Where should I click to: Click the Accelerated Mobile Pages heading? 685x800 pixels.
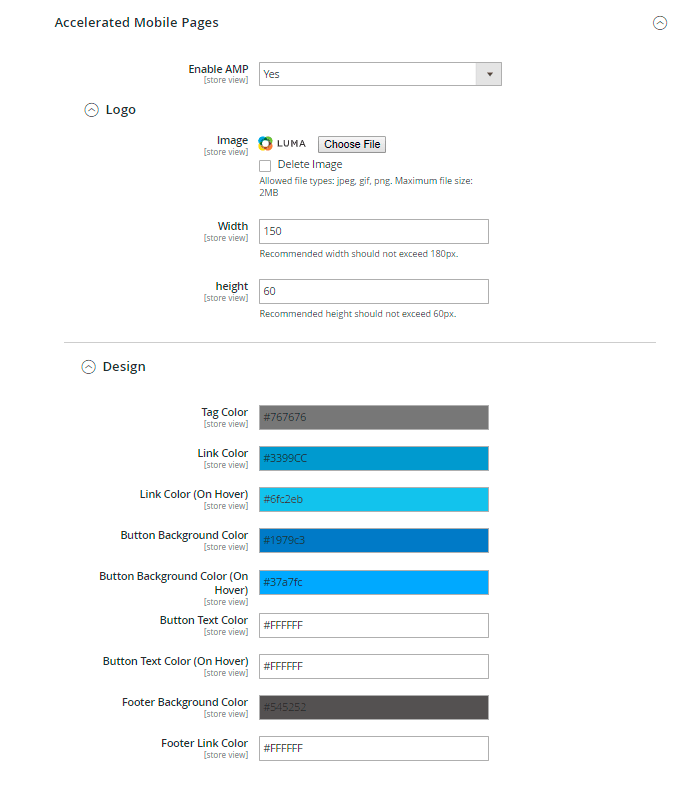(136, 22)
